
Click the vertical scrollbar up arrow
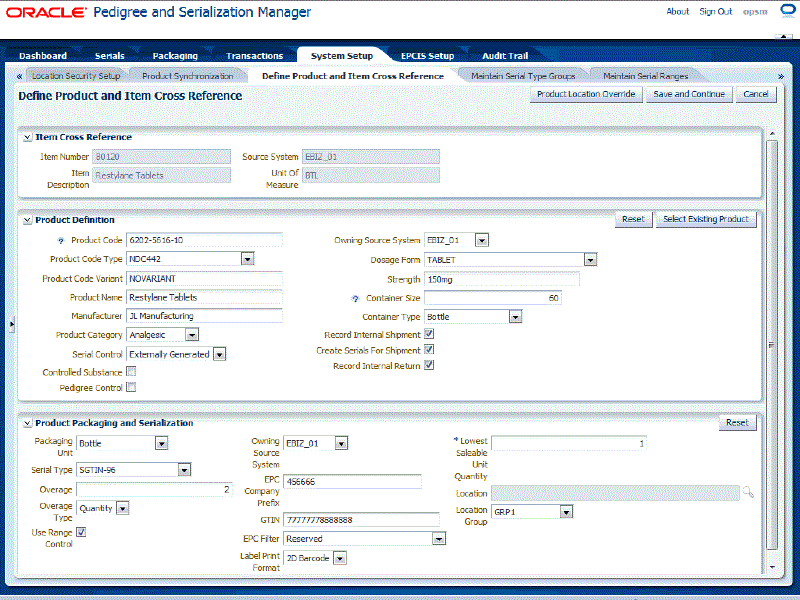[x=772, y=134]
